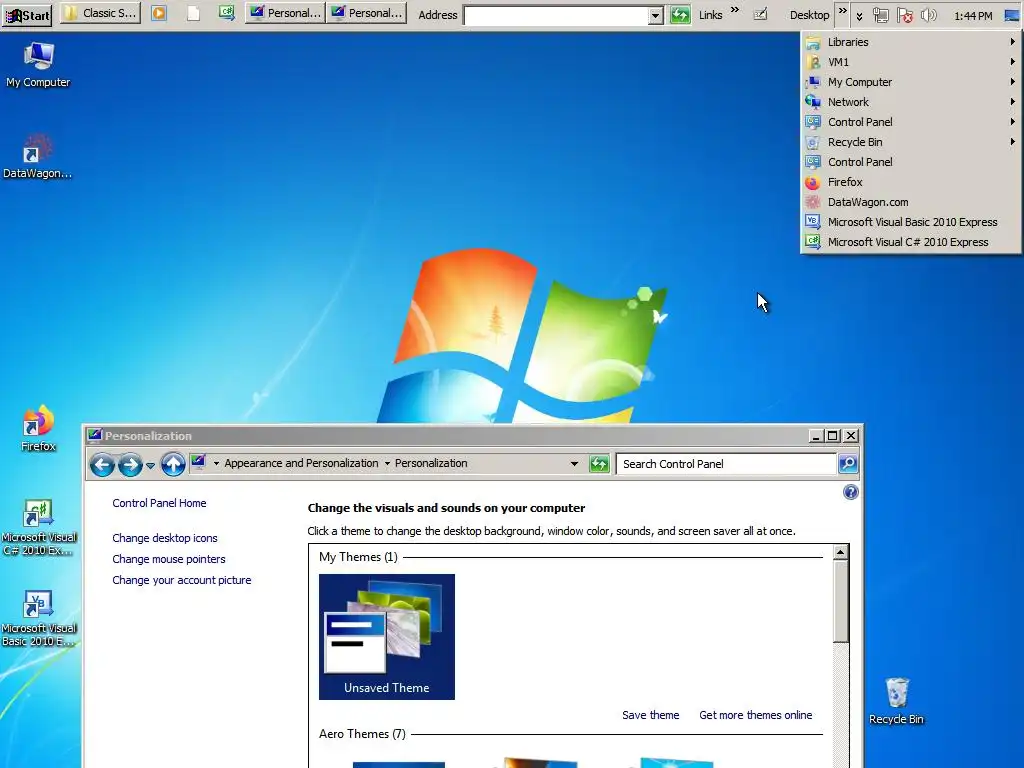This screenshot has width=1024, height=768.
Task: Switch to Classic S... taskbar window
Action: [100, 13]
